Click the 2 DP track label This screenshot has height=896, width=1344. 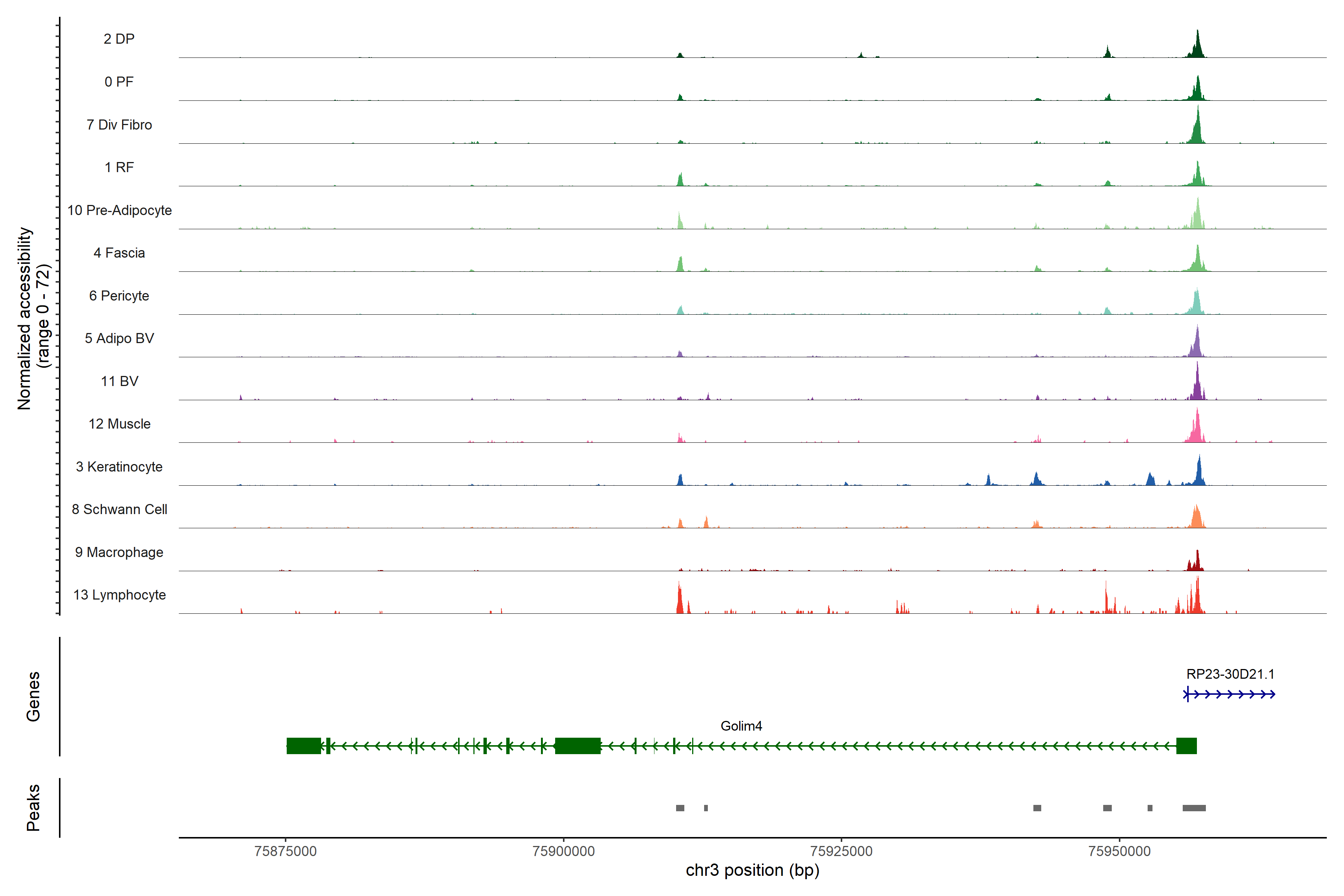[119, 39]
